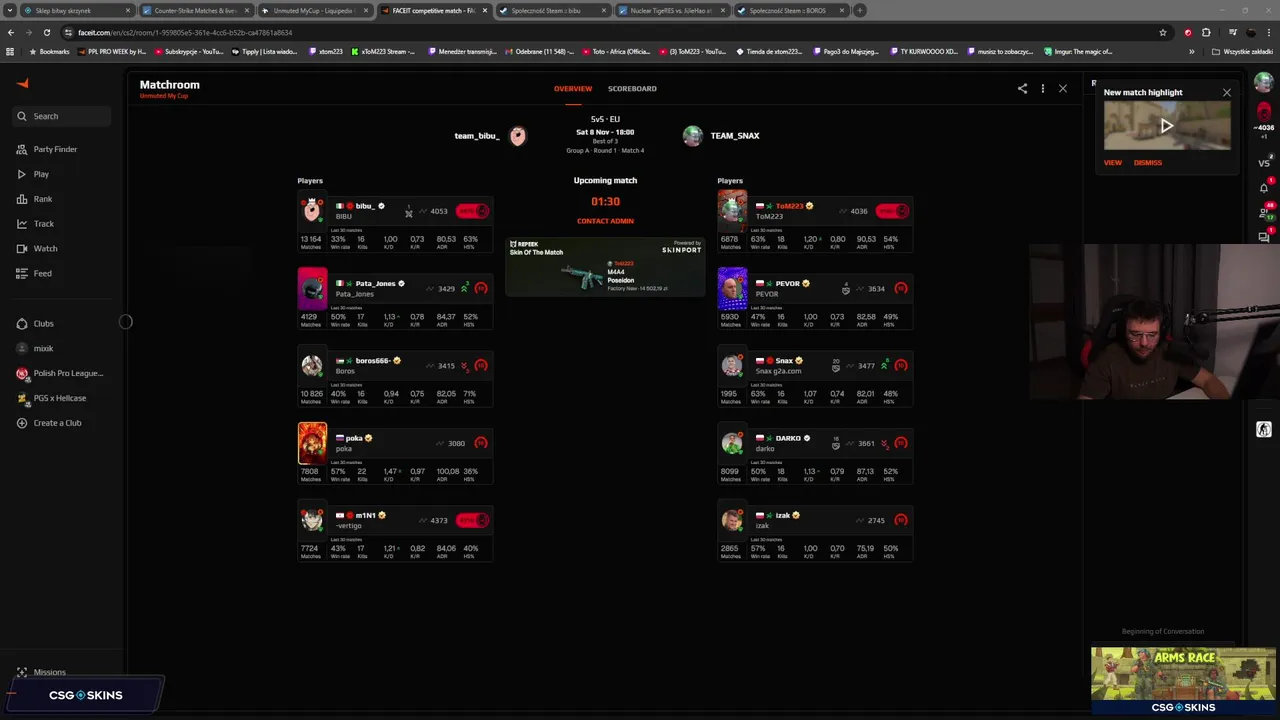Image resolution: width=1280 pixels, height=720 pixels.
Task: Play the New match highlight video
Action: tap(1167, 126)
